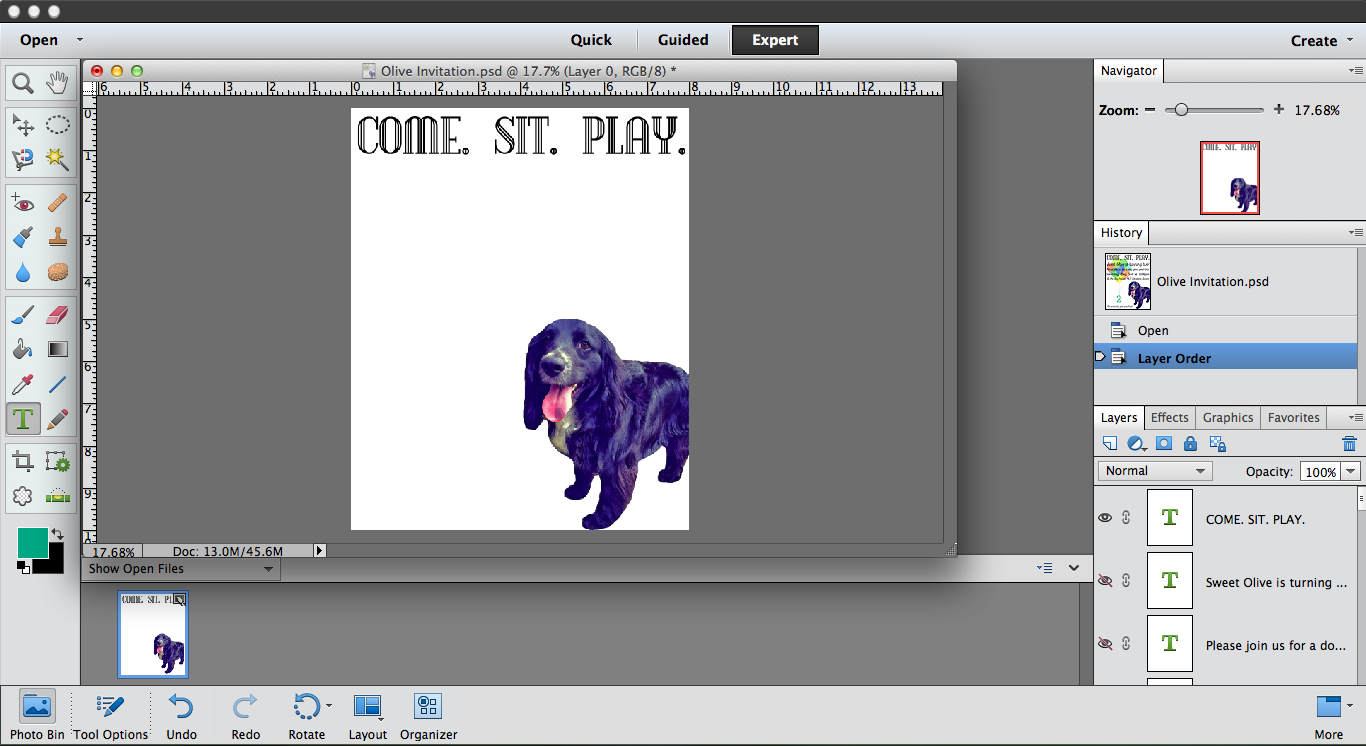Select the Magic Wand tool

pos(58,159)
